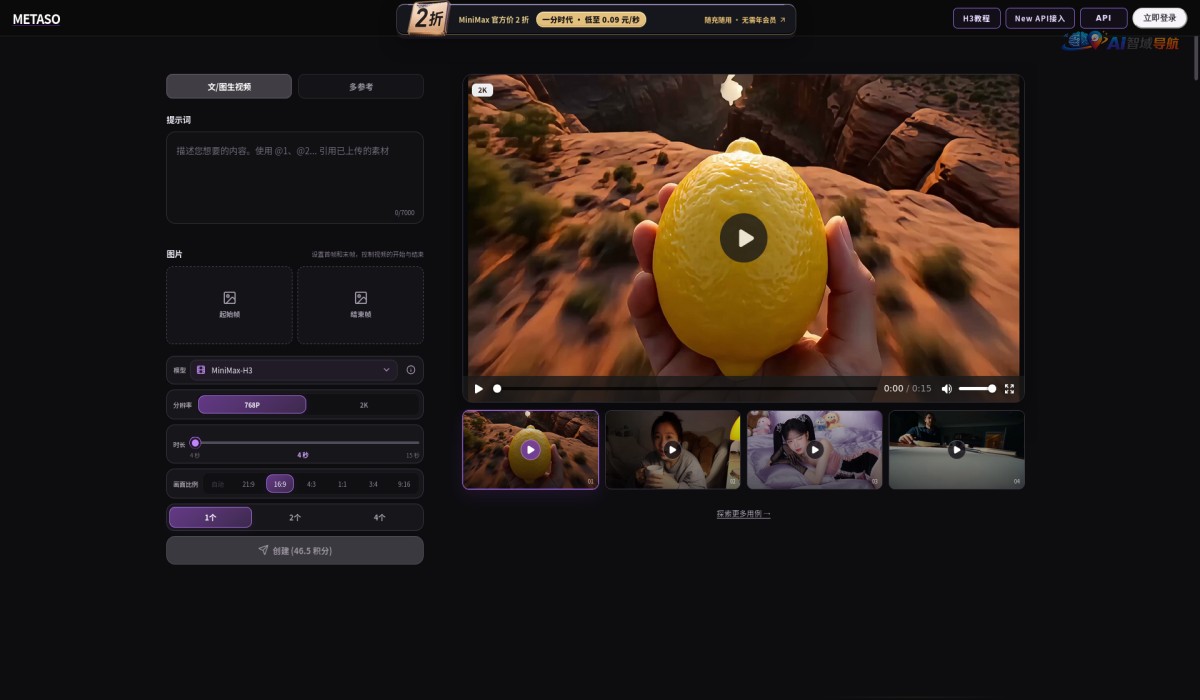Image resolution: width=1200 pixels, height=700 pixels.
Task: Click the video volume slider
Action: [x=977, y=389]
